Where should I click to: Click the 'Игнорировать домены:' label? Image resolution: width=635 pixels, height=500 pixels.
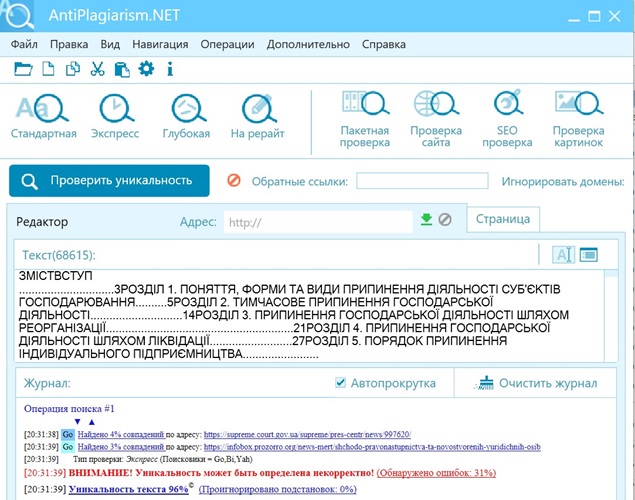tap(563, 182)
